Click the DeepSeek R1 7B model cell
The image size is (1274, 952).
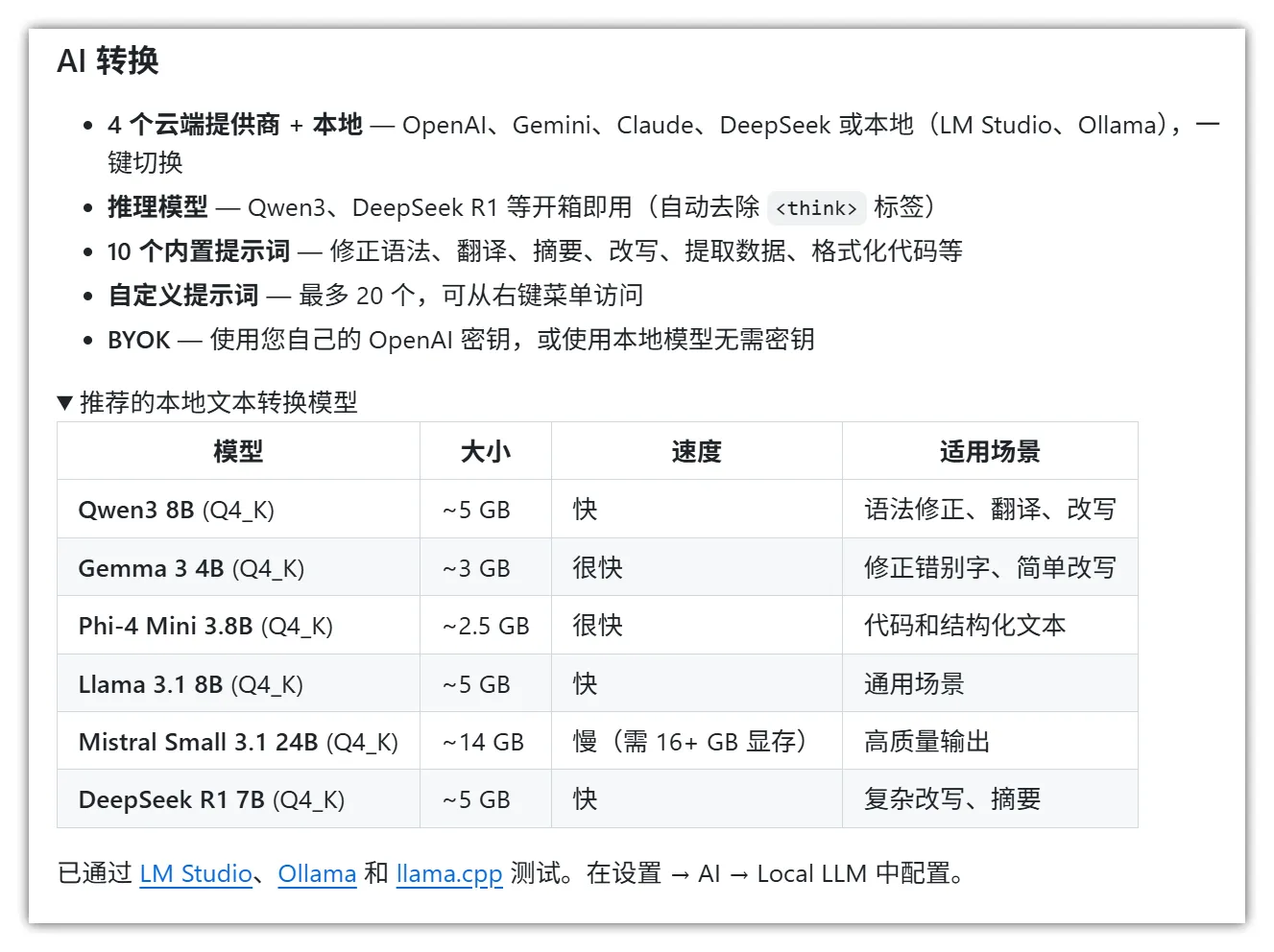click(x=211, y=799)
